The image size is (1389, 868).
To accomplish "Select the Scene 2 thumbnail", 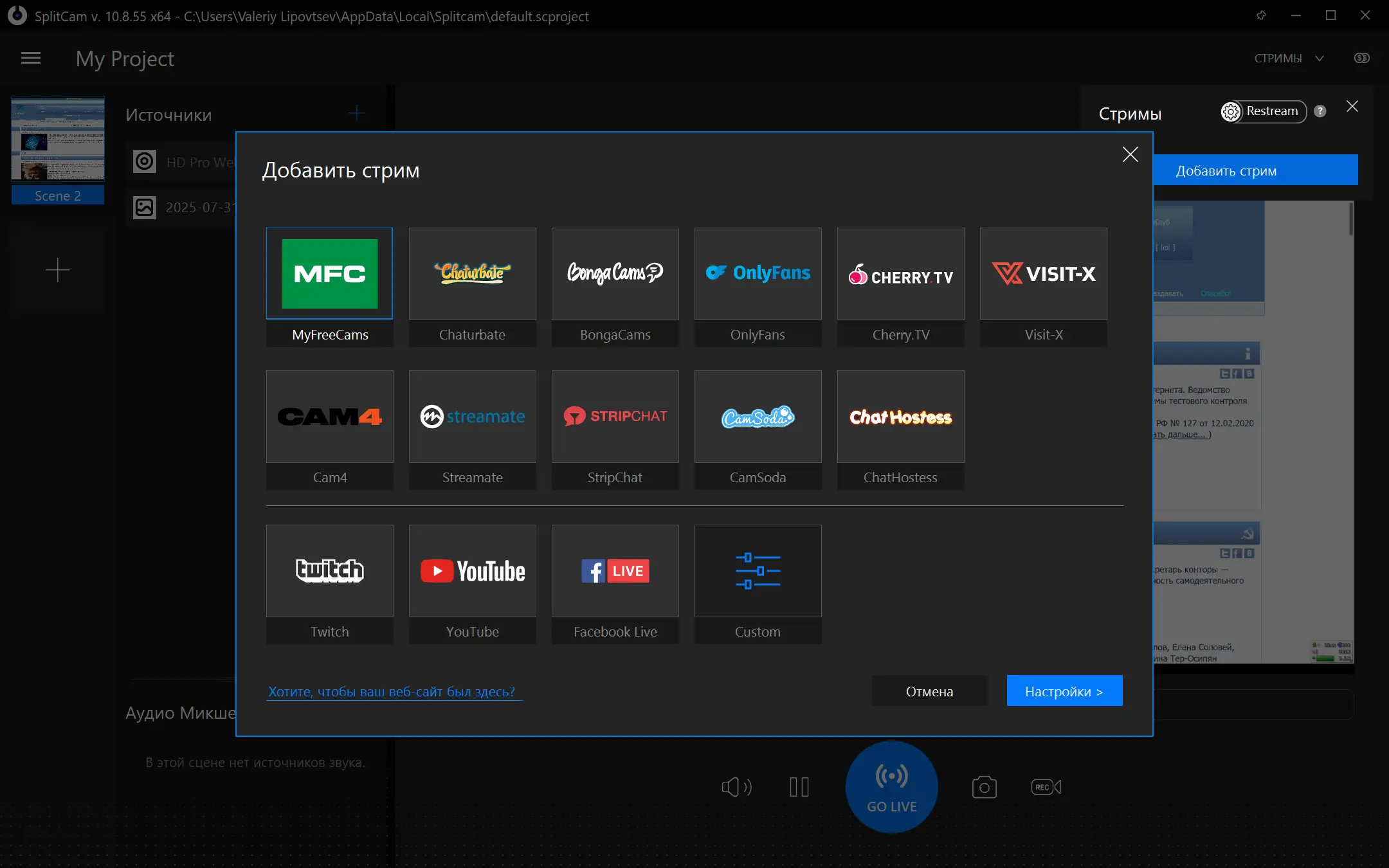I will [58, 149].
